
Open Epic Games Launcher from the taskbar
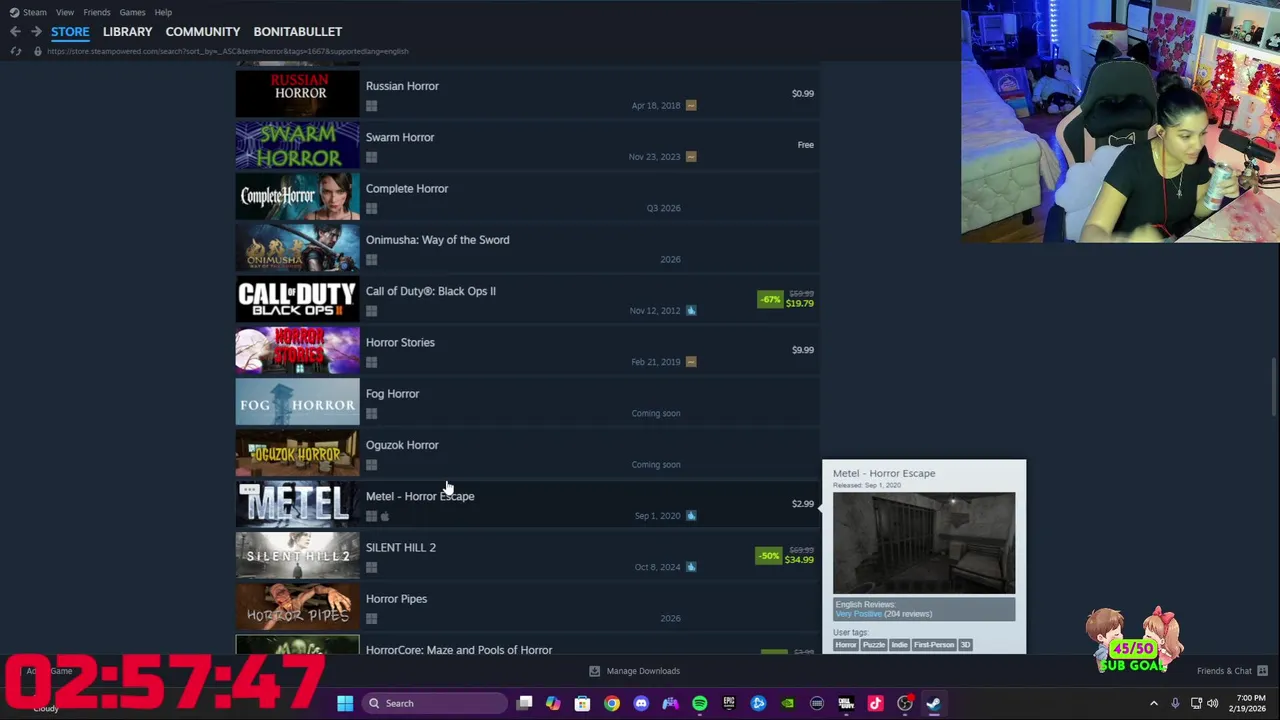pyautogui.click(x=729, y=703)
